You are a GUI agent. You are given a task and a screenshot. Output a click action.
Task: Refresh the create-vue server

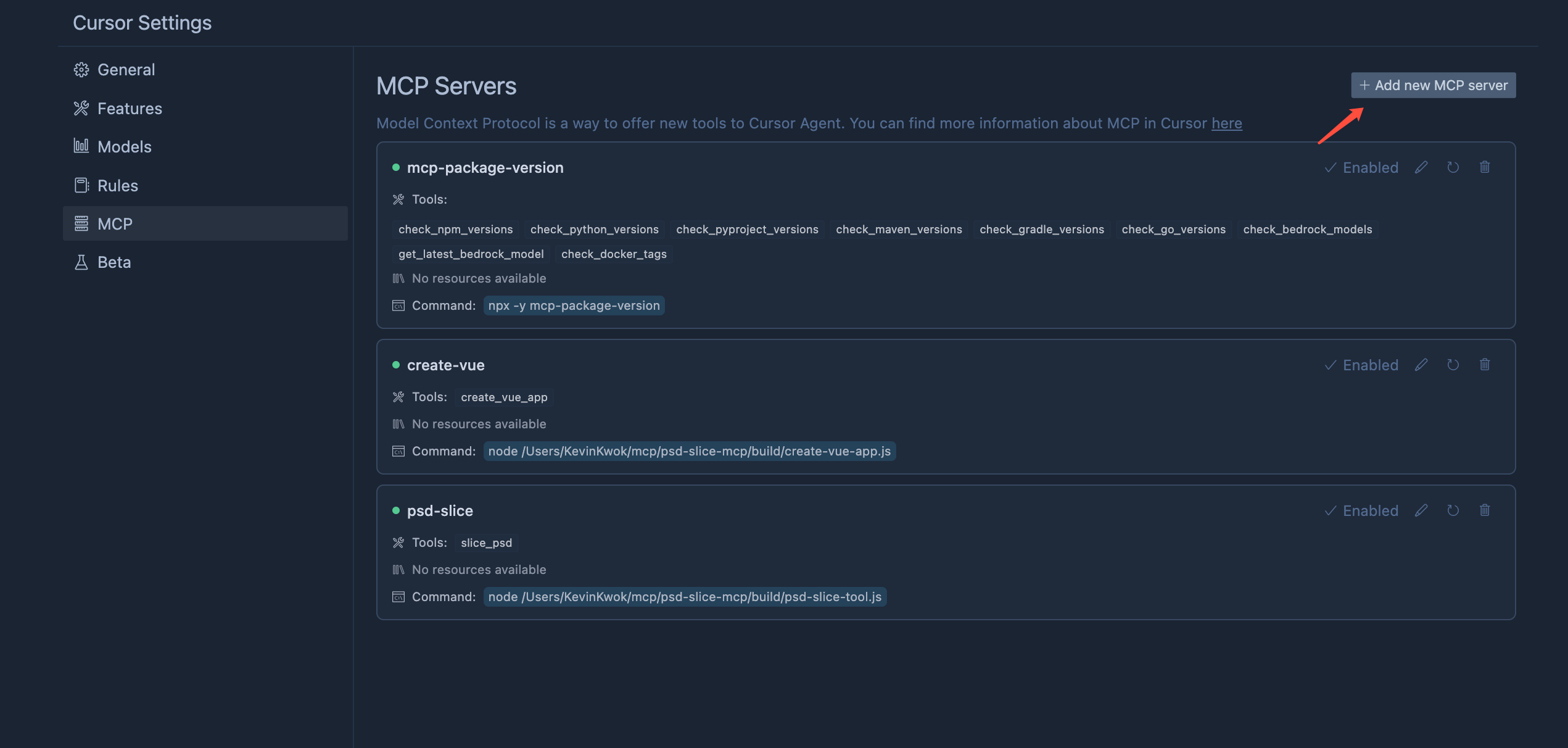1453,365
